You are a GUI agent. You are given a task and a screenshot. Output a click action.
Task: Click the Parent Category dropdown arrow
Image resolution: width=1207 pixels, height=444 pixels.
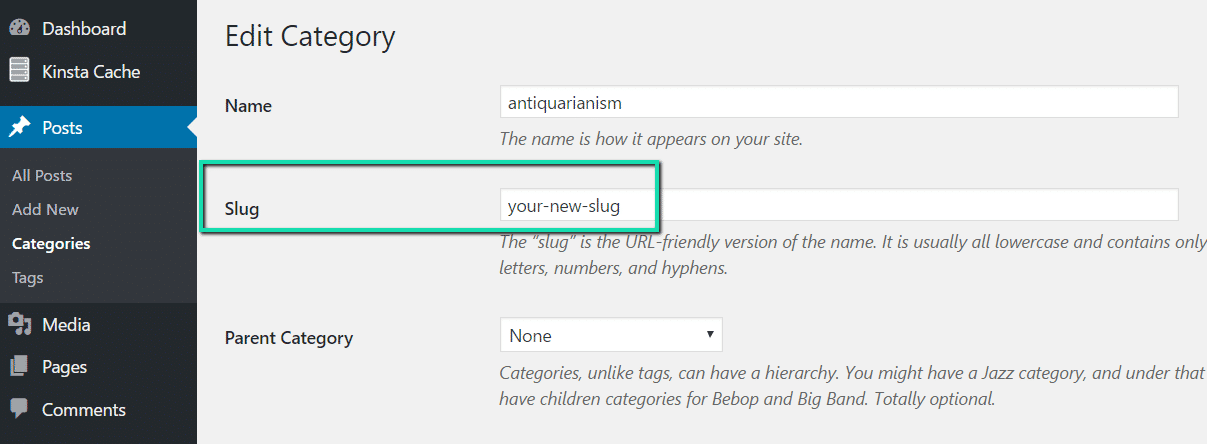coord(710,335)
